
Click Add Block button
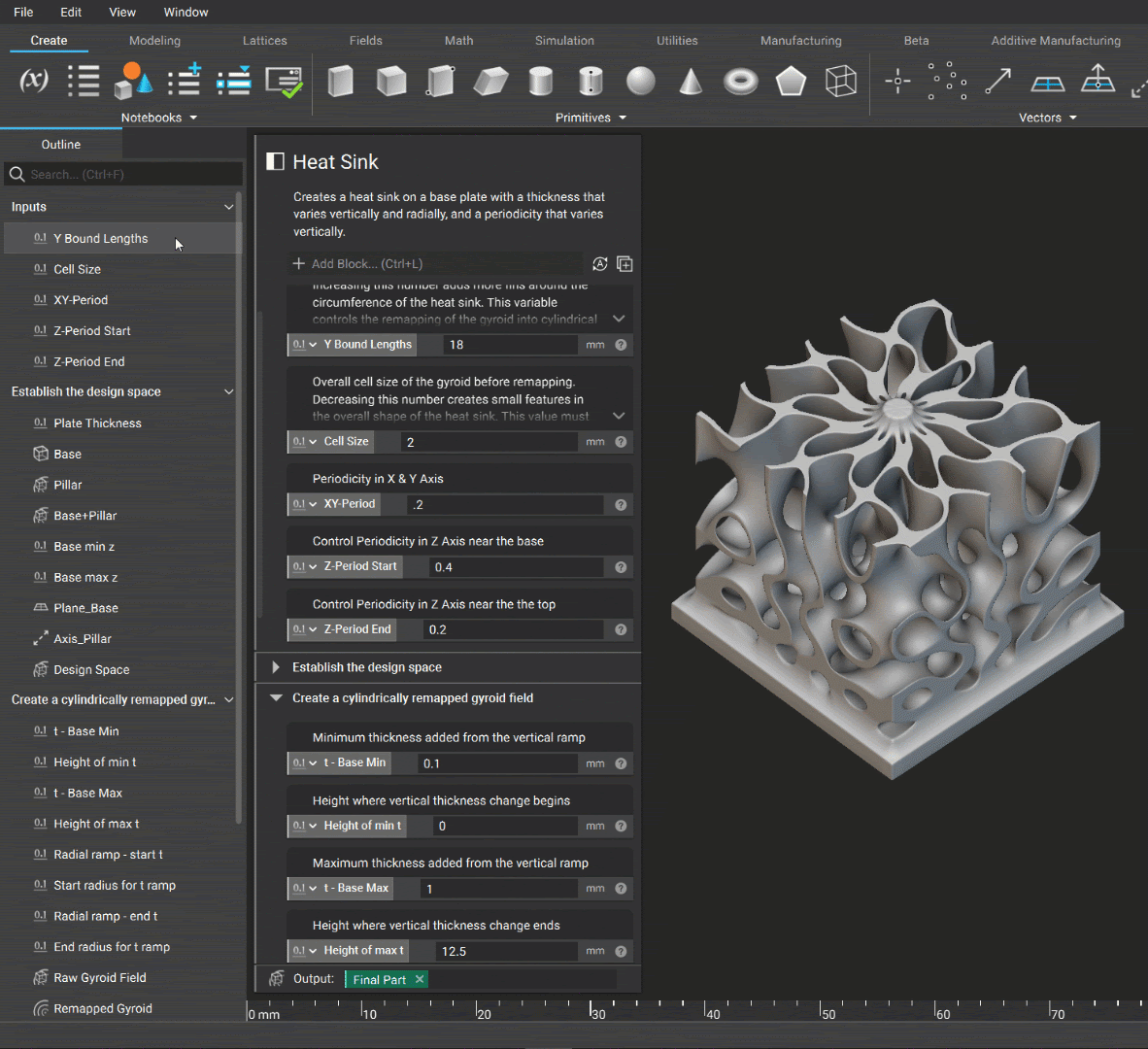coord(357,263)
